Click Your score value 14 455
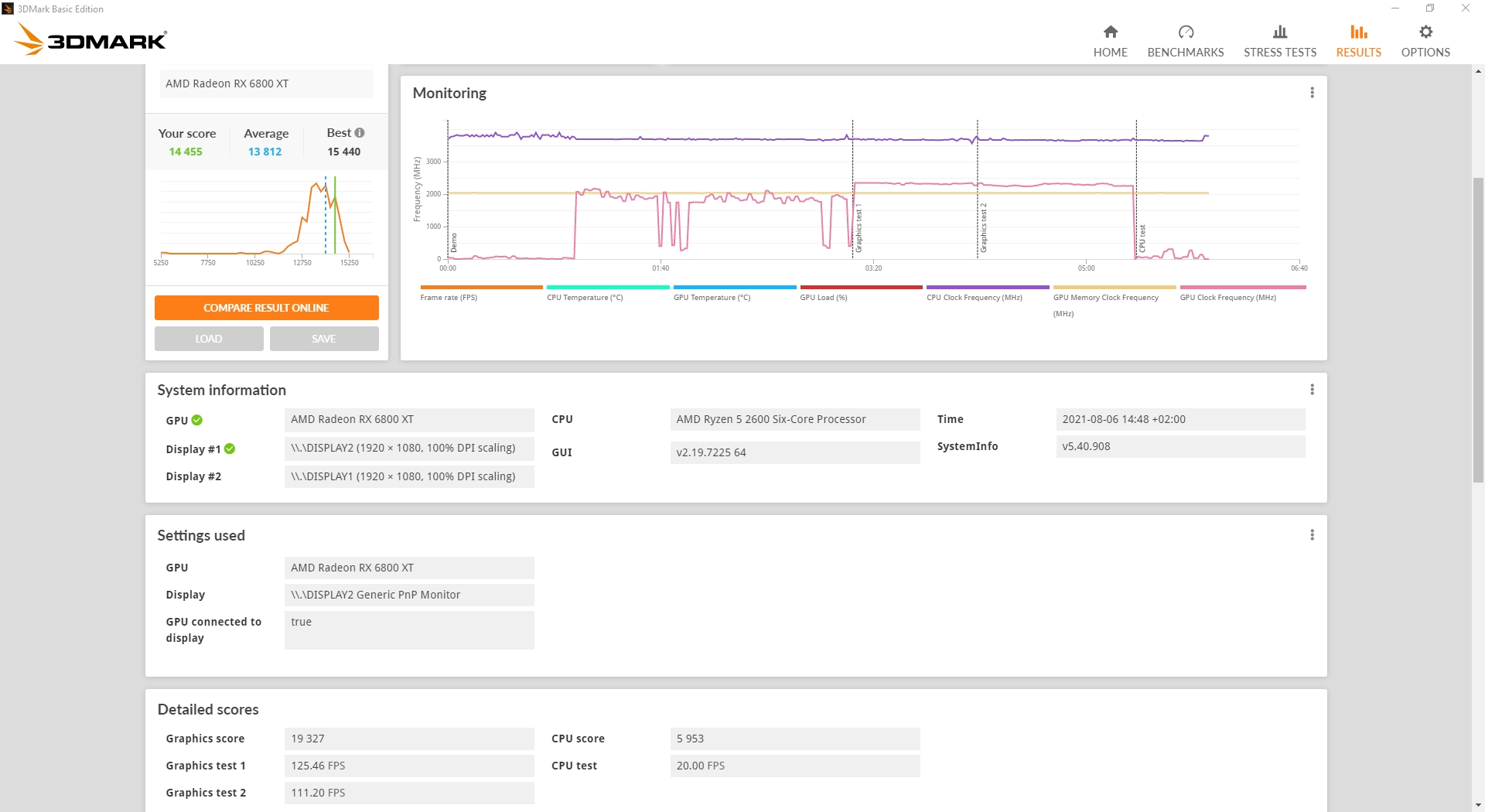1485x812 pixels. [x=186, y=152]
